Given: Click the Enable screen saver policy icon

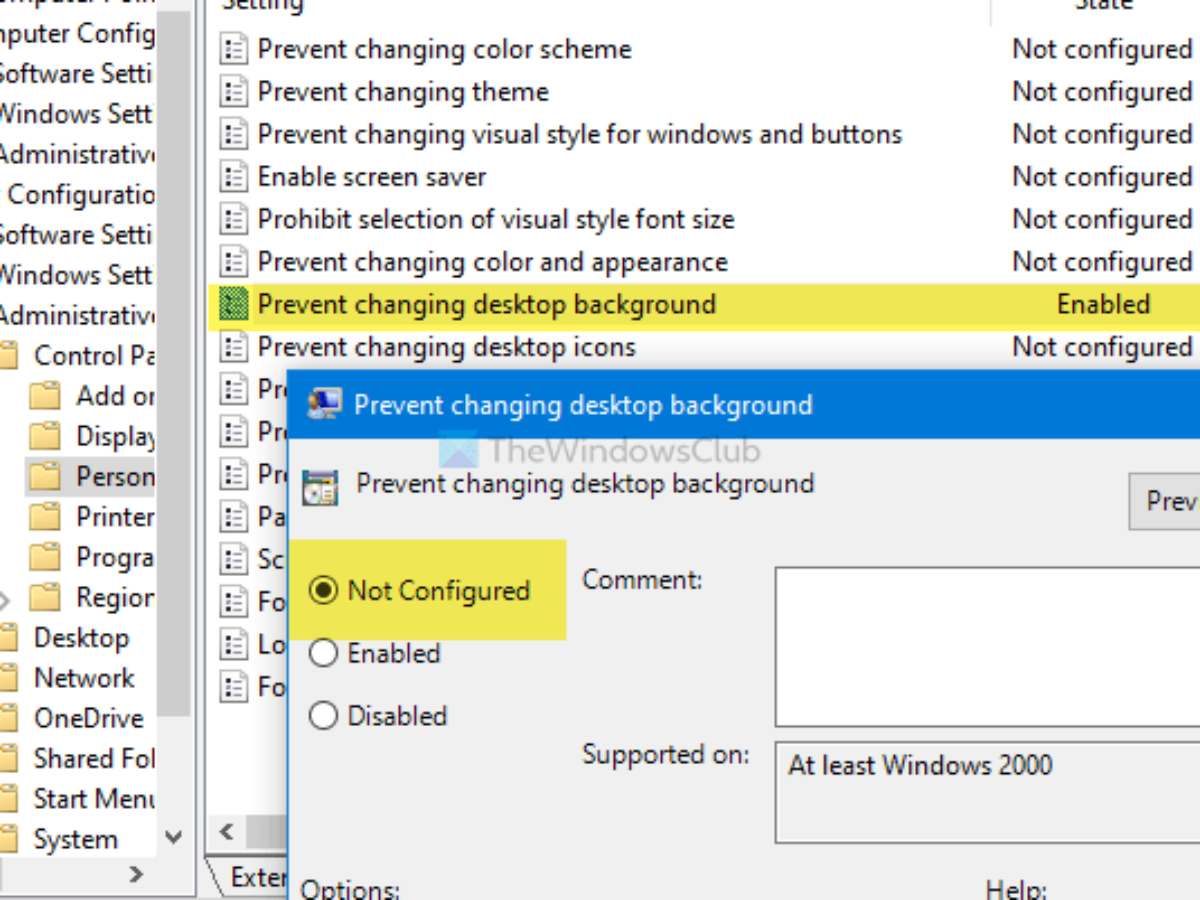Looking at the screenshot, I should point(233,177).
